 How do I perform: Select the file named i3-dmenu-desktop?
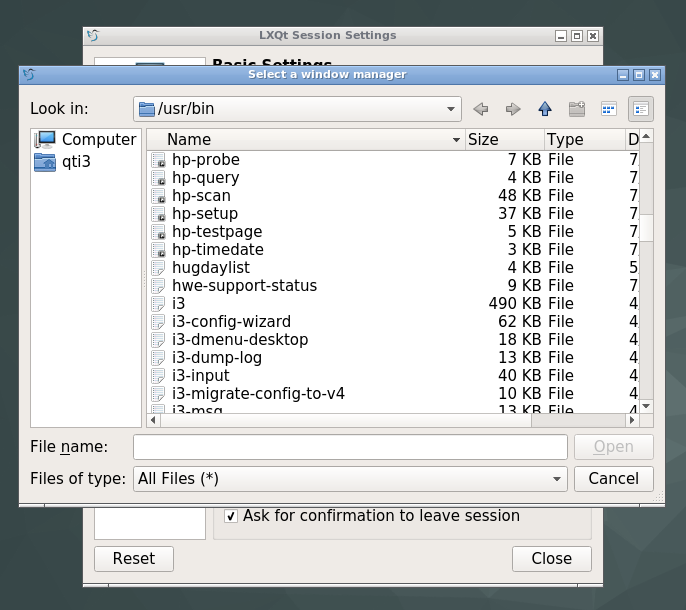point(240,340)
